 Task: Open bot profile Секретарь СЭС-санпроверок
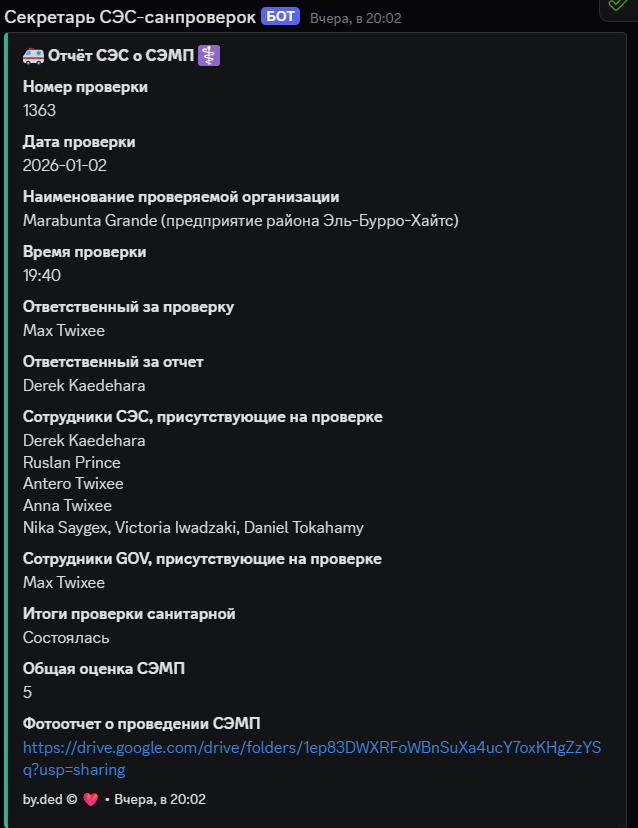click(x=130, y=17)
